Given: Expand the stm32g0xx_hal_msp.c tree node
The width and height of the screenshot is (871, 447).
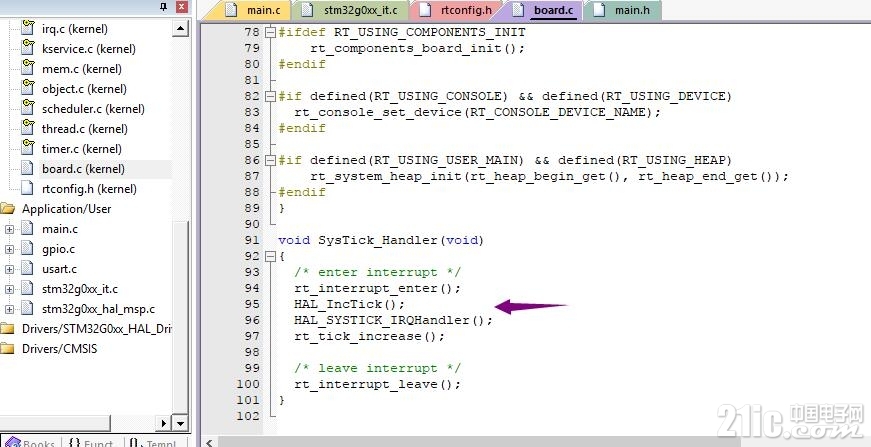Looking at the screenshot, I should point(9,309).
